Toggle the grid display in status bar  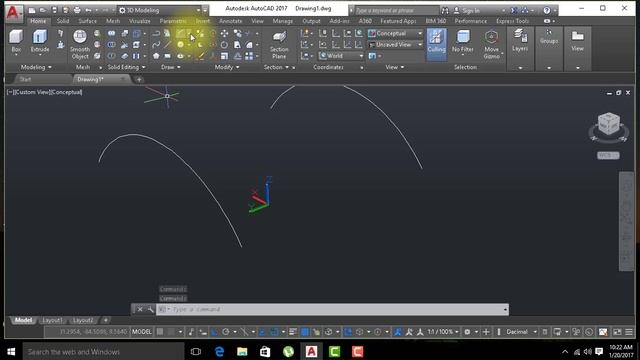(160, 332)
